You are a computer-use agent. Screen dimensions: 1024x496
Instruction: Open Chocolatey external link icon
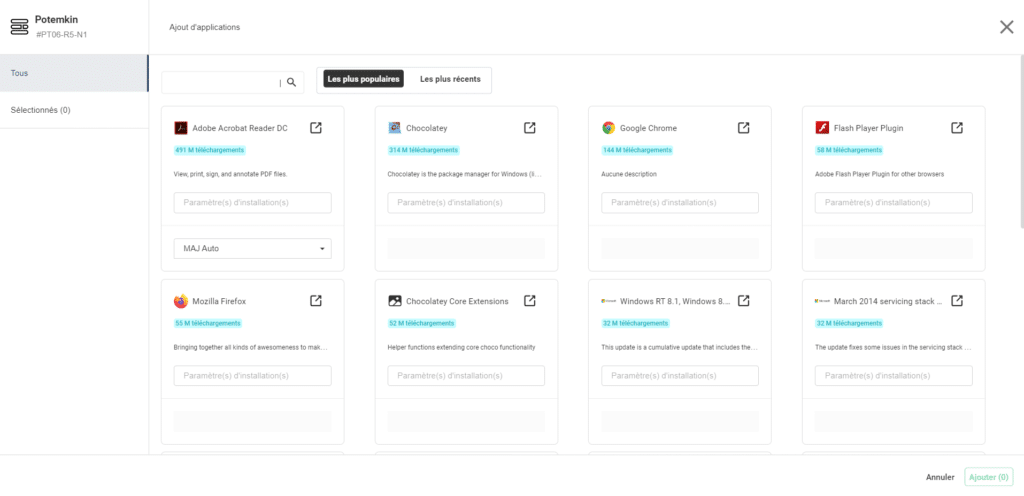click(x=530, y=128)
